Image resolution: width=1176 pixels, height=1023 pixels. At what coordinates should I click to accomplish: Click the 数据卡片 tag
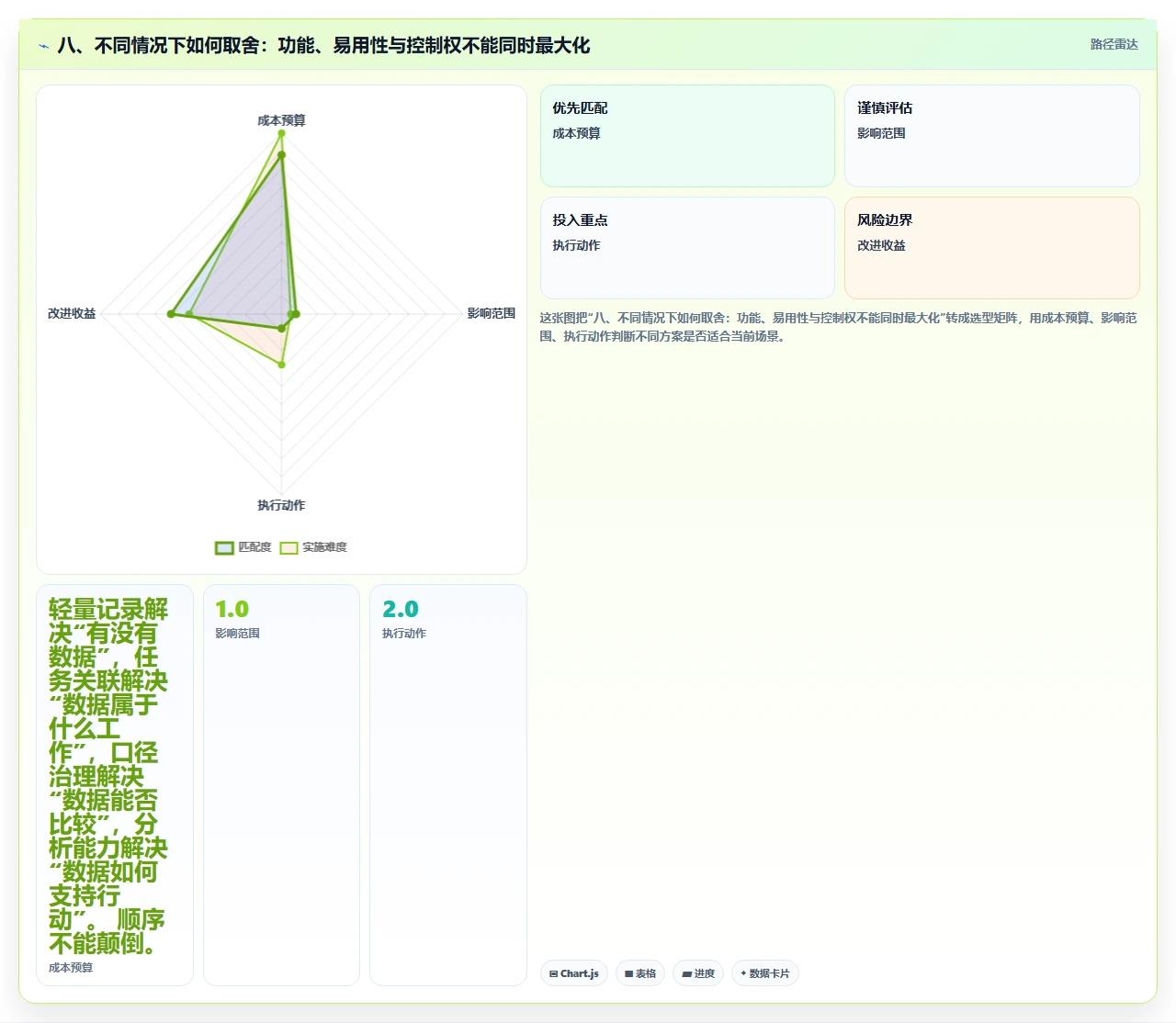pos(765,973)
